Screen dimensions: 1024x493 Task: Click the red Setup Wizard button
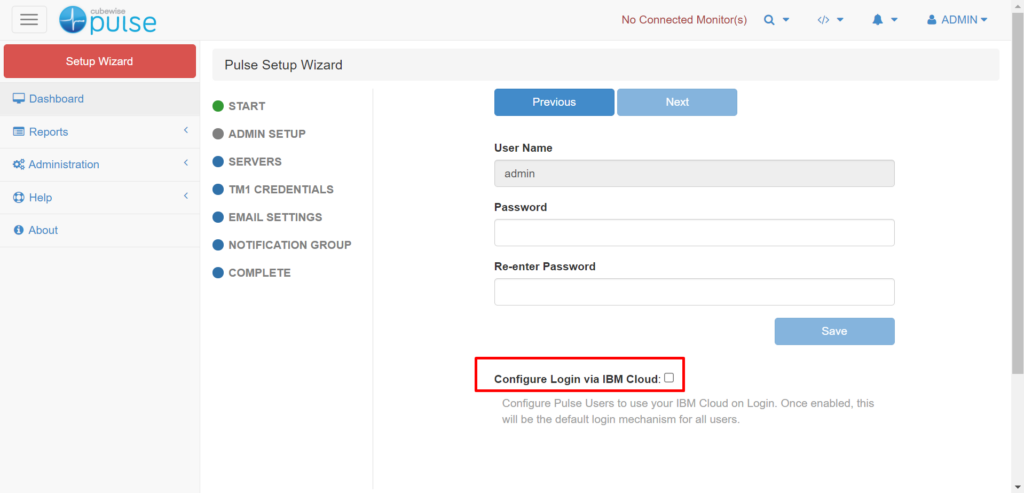(x=99, y=61)
